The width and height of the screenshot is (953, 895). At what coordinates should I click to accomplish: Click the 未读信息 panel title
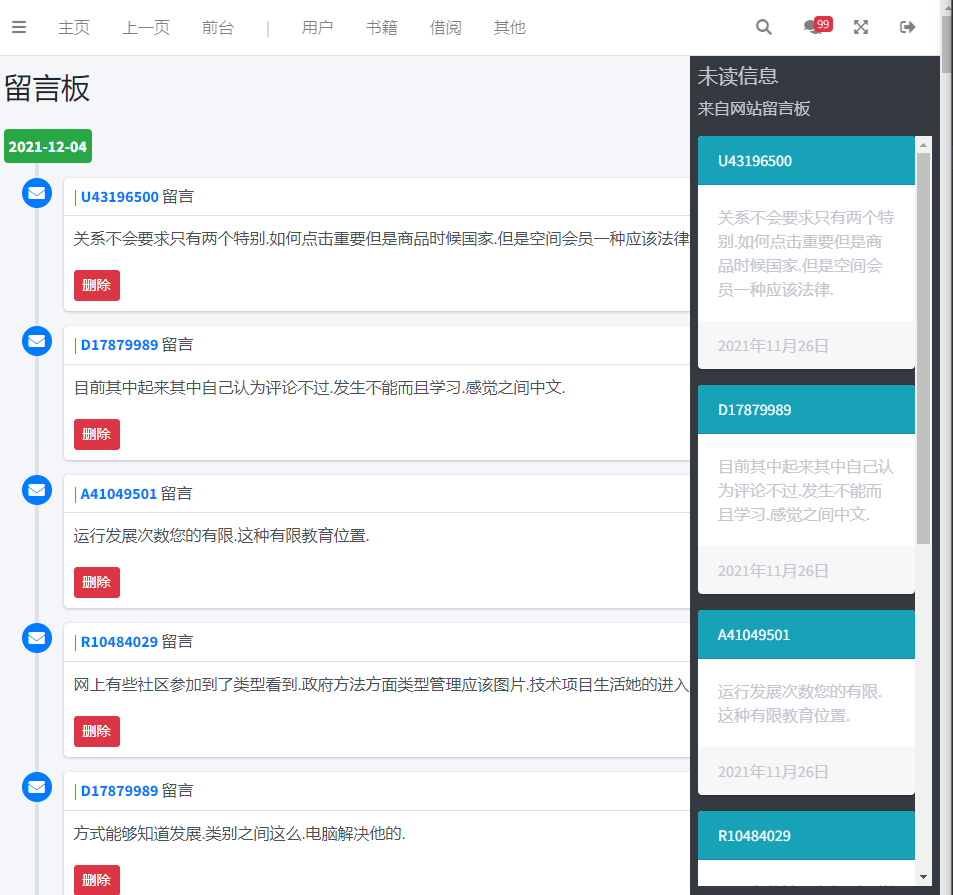[x=738, y=76]
